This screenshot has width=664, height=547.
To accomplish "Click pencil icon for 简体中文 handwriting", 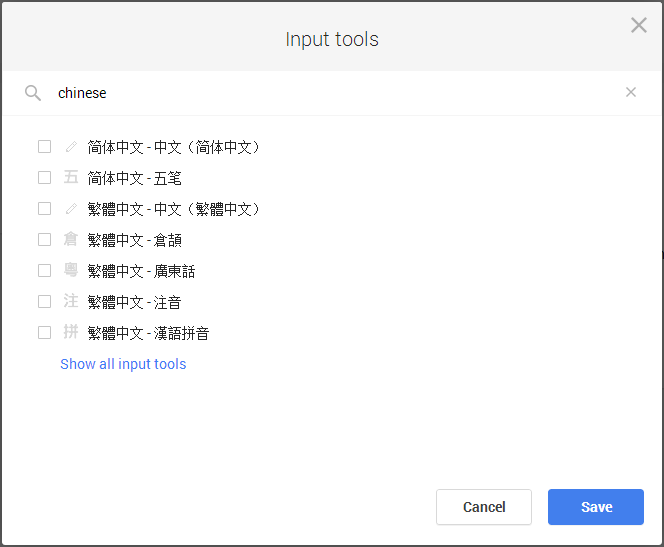I will [71, 146].
